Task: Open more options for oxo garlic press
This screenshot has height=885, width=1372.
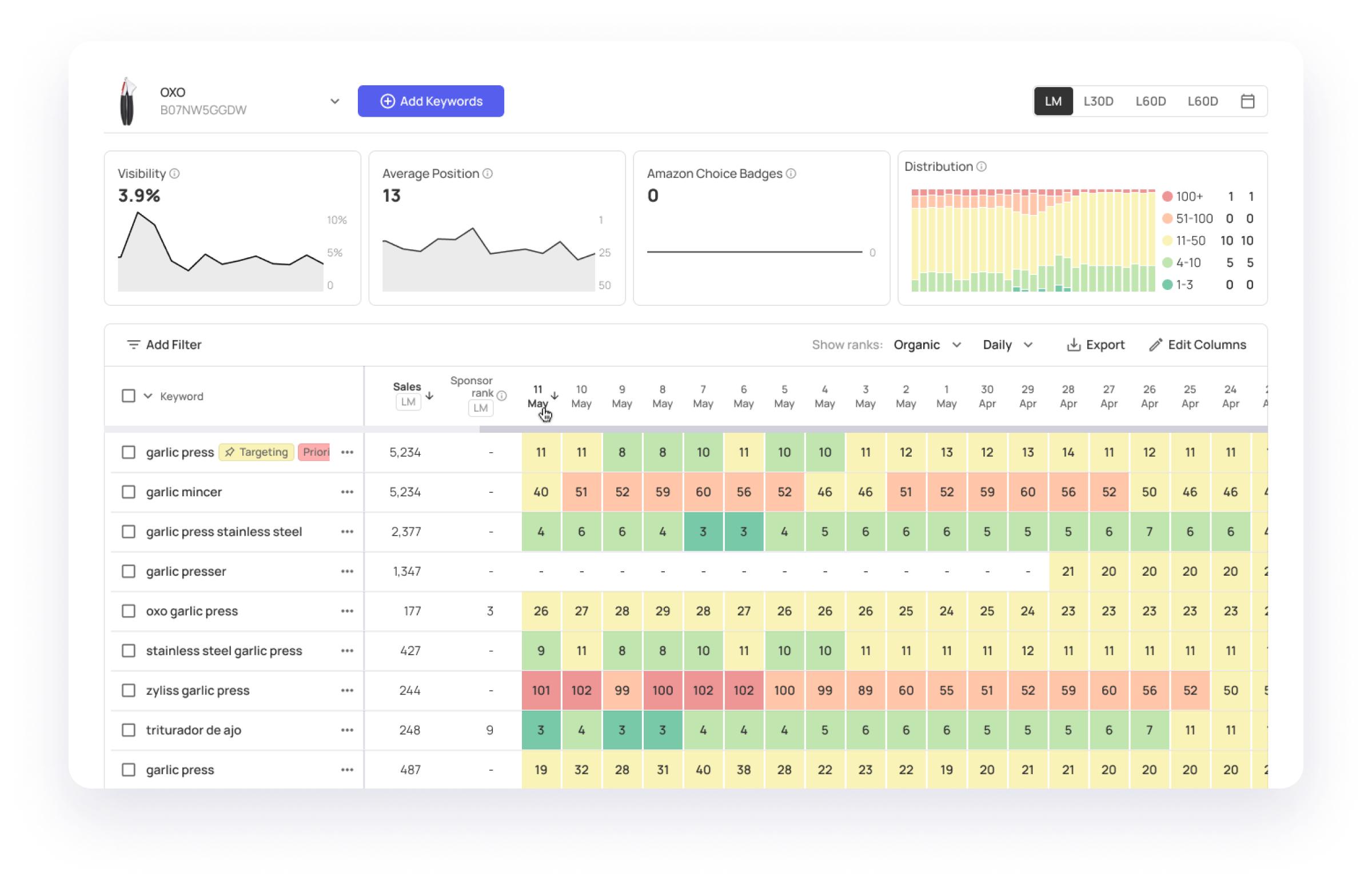Action: click(347, 611)
